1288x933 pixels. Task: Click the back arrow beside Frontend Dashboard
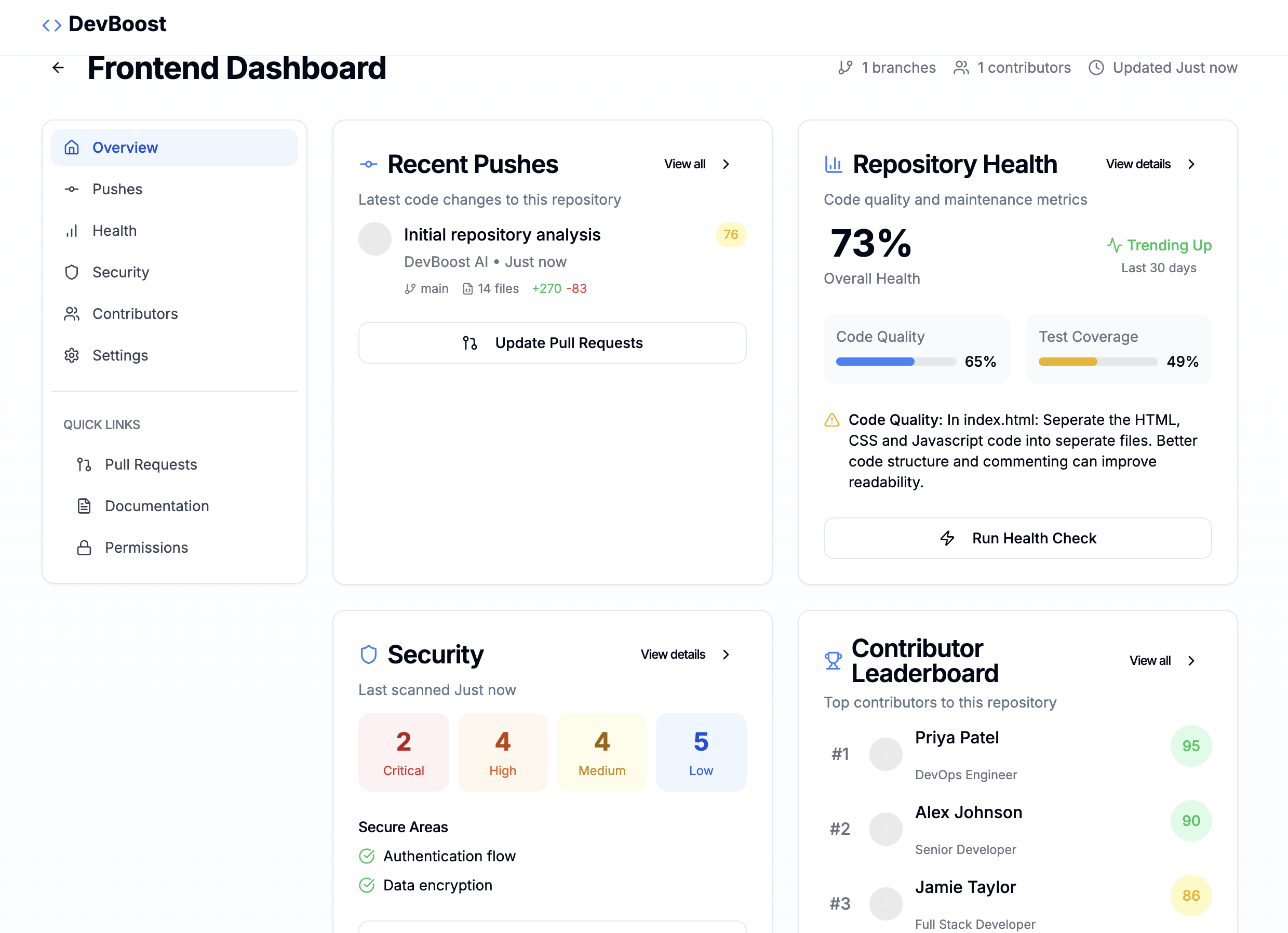[x=58, y=68]
